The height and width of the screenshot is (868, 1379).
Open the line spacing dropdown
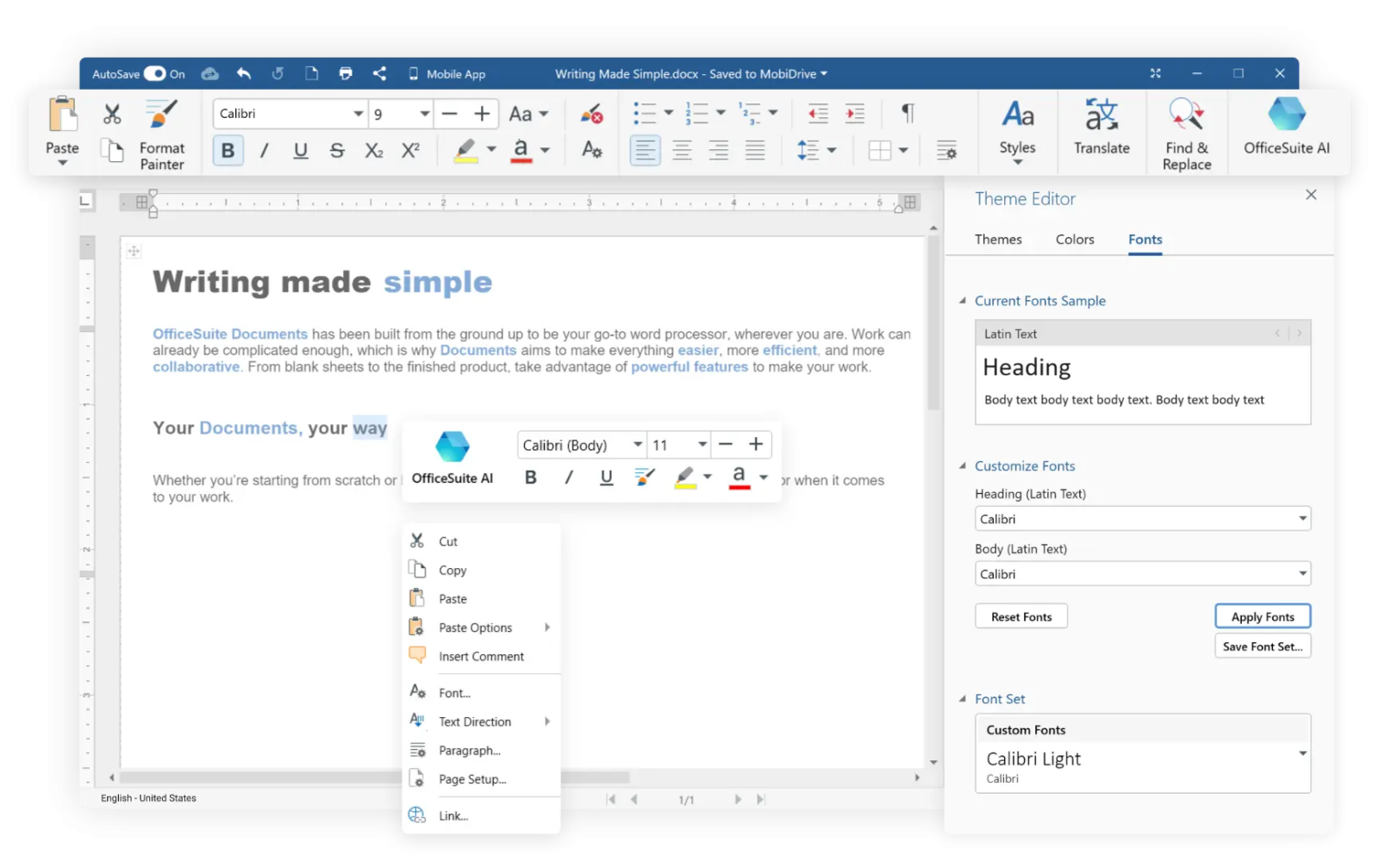coord(831,151)
